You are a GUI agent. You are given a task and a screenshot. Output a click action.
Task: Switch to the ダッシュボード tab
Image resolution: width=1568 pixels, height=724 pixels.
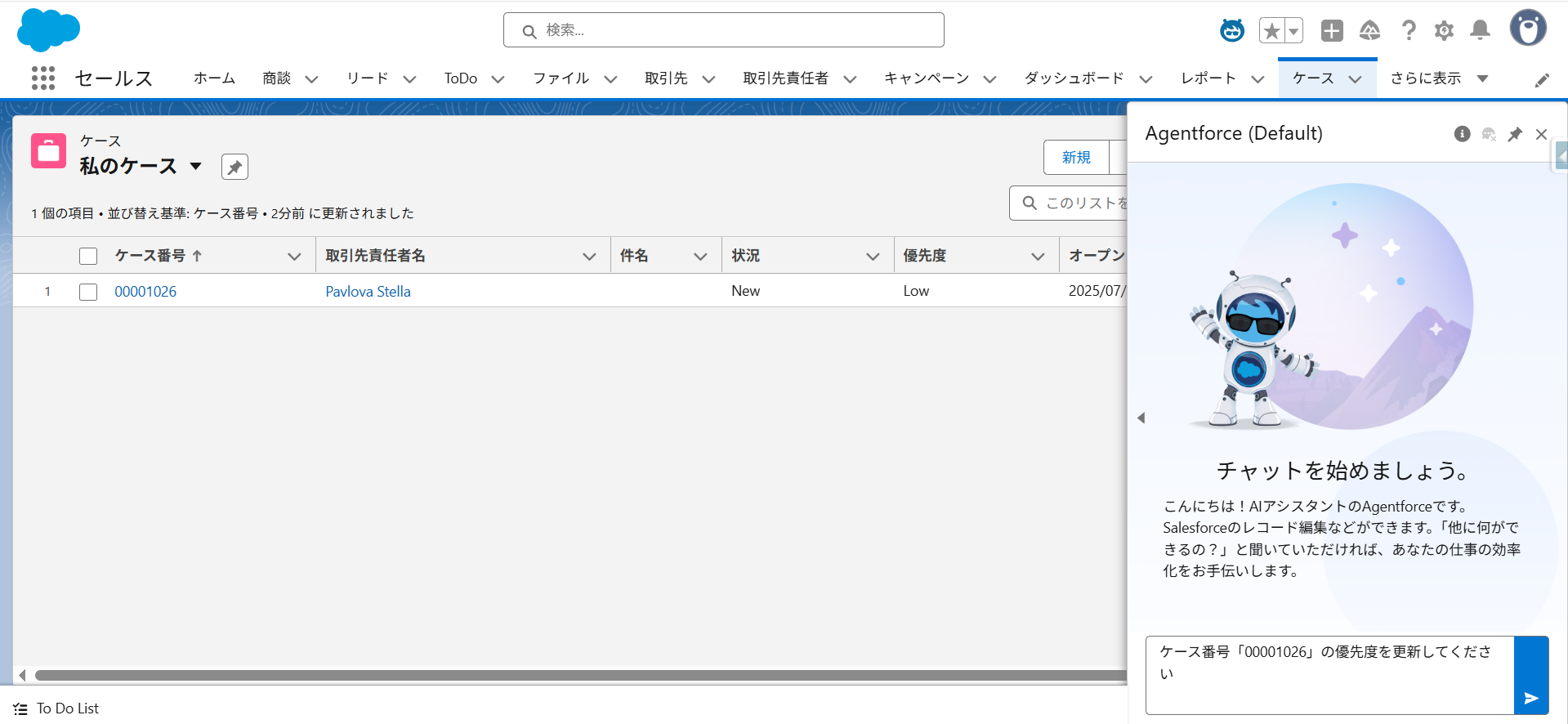(x=1074, y=78)
